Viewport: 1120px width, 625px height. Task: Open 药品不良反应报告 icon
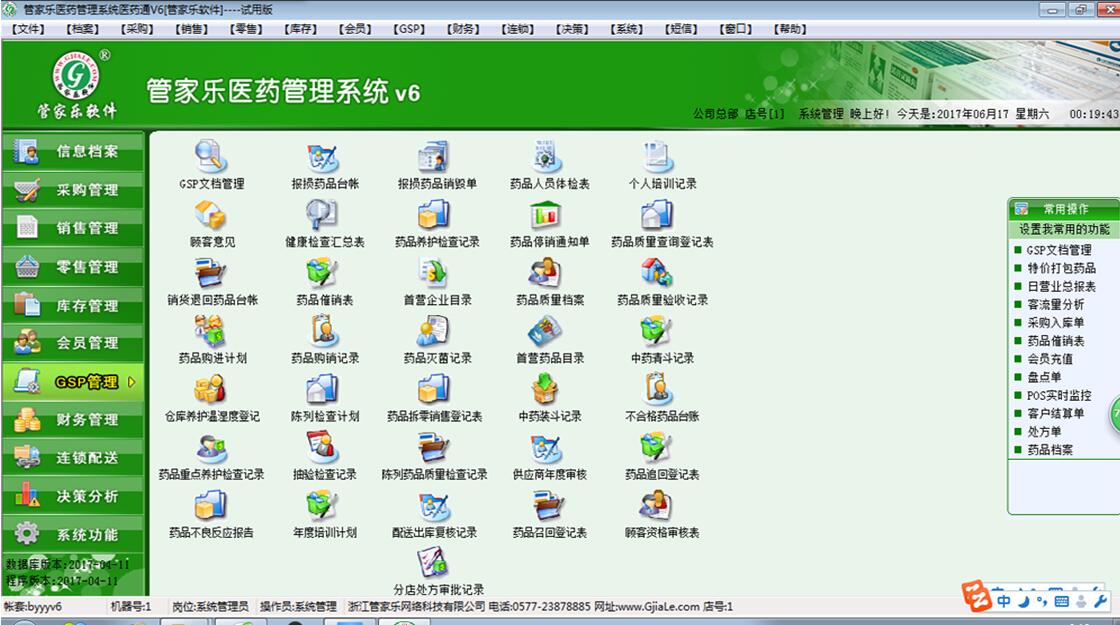pos(211,506)
